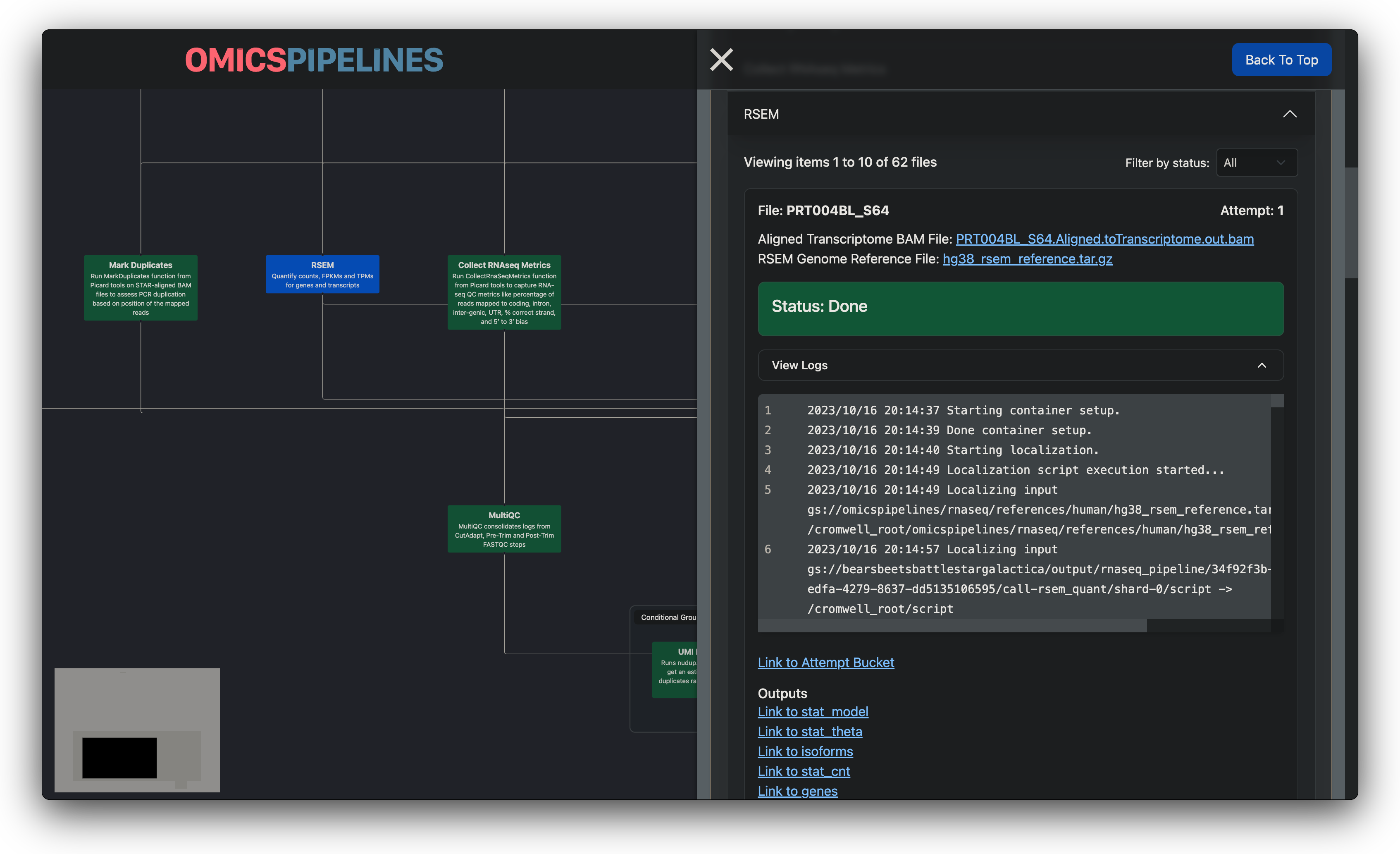The width and height of the screenshot is (1400, 854).
Task: Open hg38_rsem_reference.tar.gz reference link
Action: (1027, 259)
